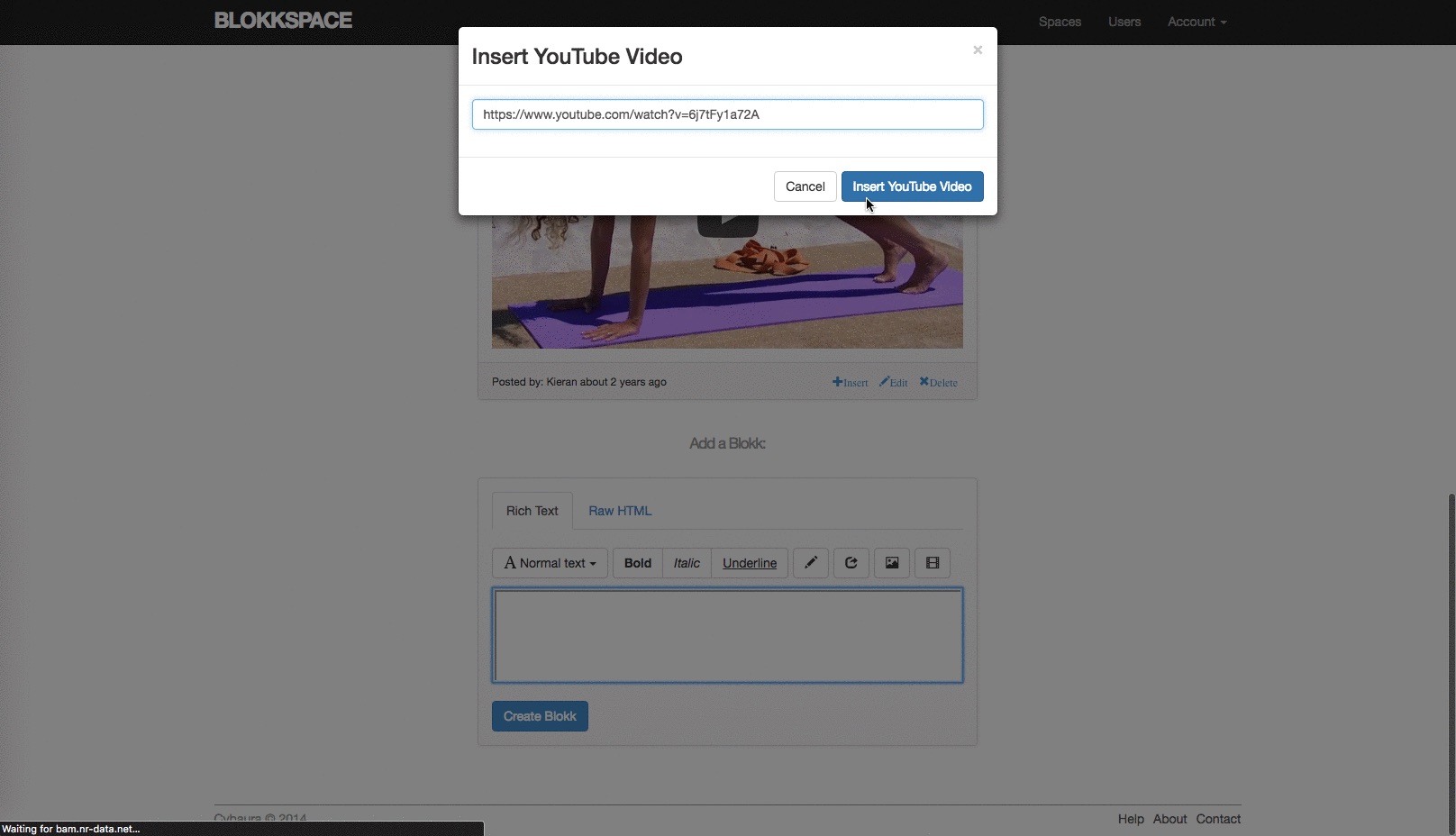This screenshot has height=836, width=1456.
Task: Click 'Posted by: Kieran about 2 years ago'
Action: tap(579, 382)
